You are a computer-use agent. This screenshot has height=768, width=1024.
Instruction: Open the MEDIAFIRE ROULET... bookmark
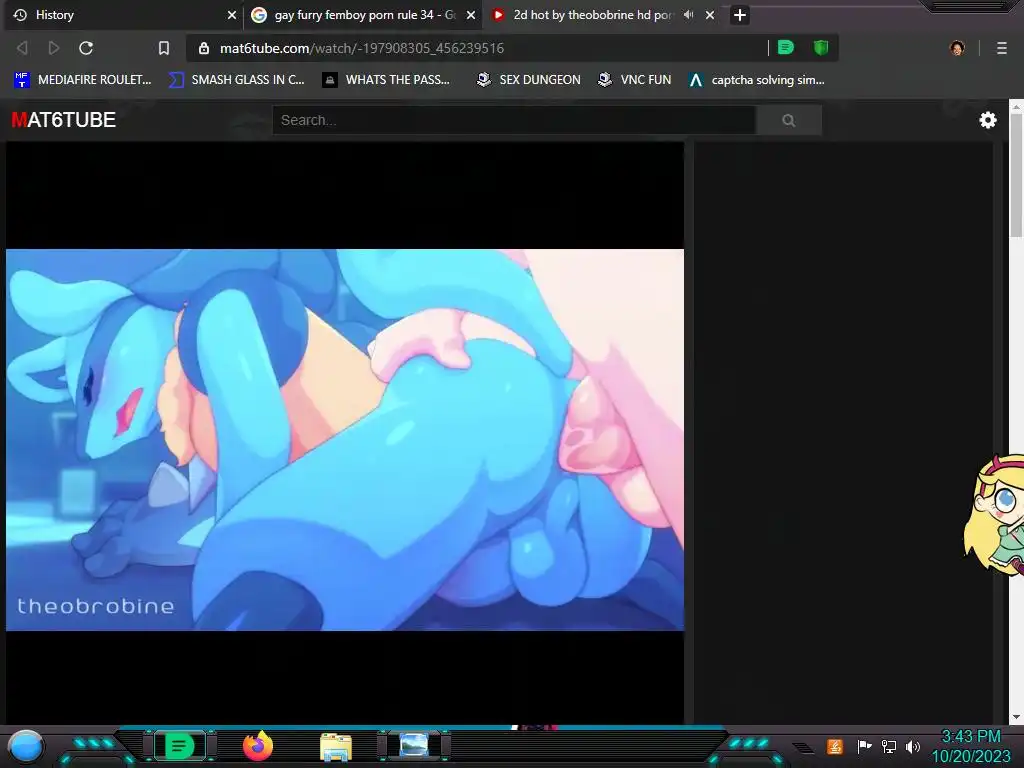pyautogui.click(x=82, y=80)
